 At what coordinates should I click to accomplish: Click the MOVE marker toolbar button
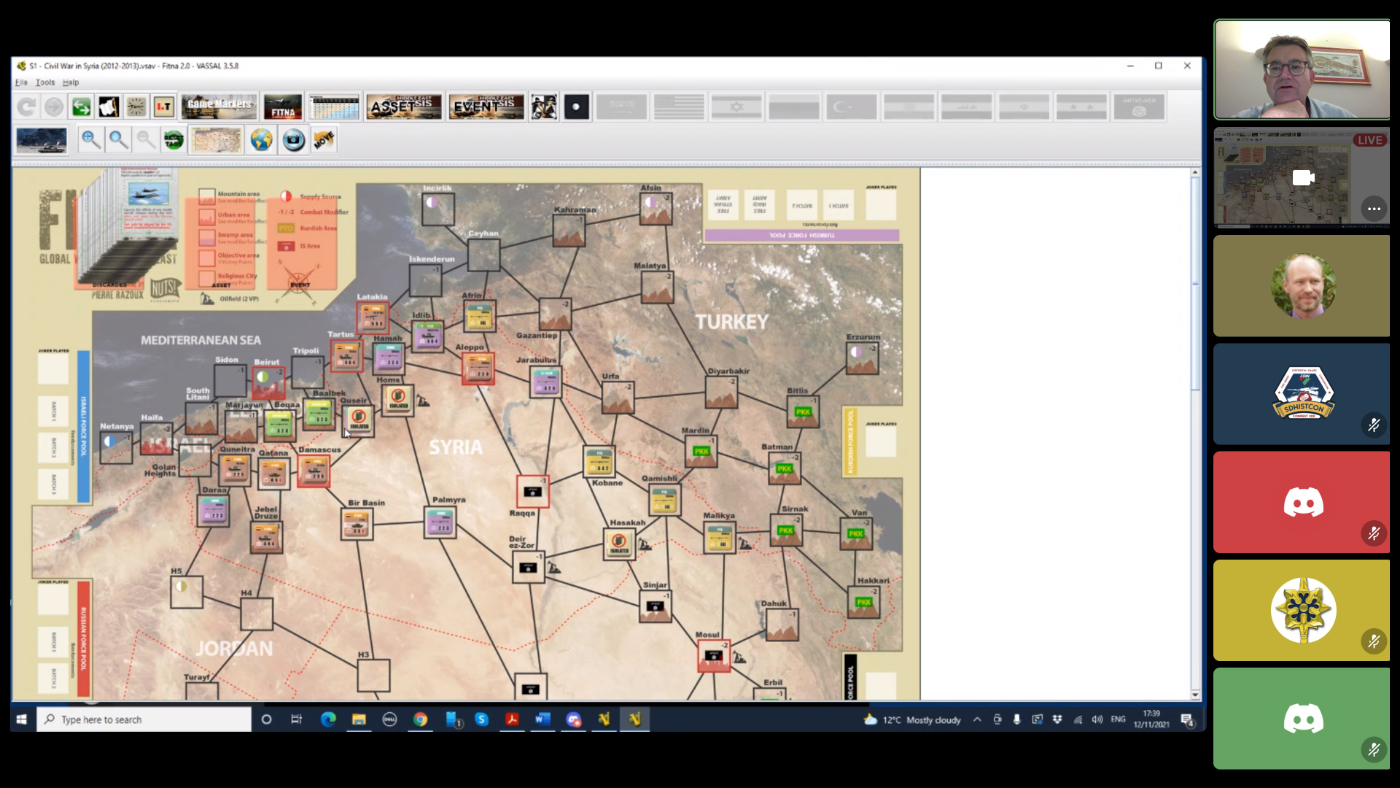pyautogui.click(x=323, y=140)
